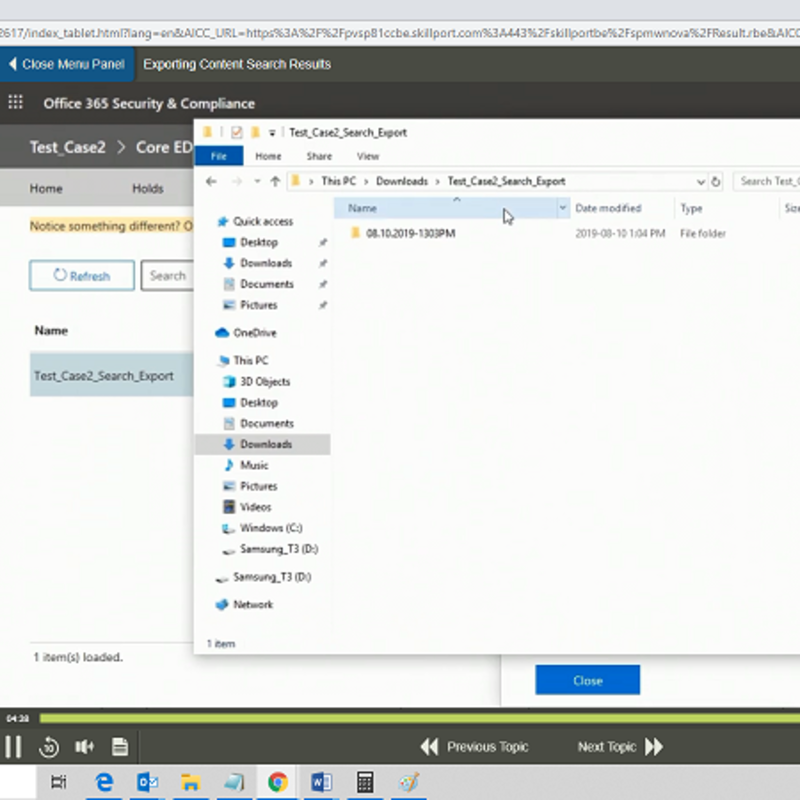The width and height of the screenshot is (800, 800).
Task: Select Desktop under Quick access
Action: (x=259, y=242)
